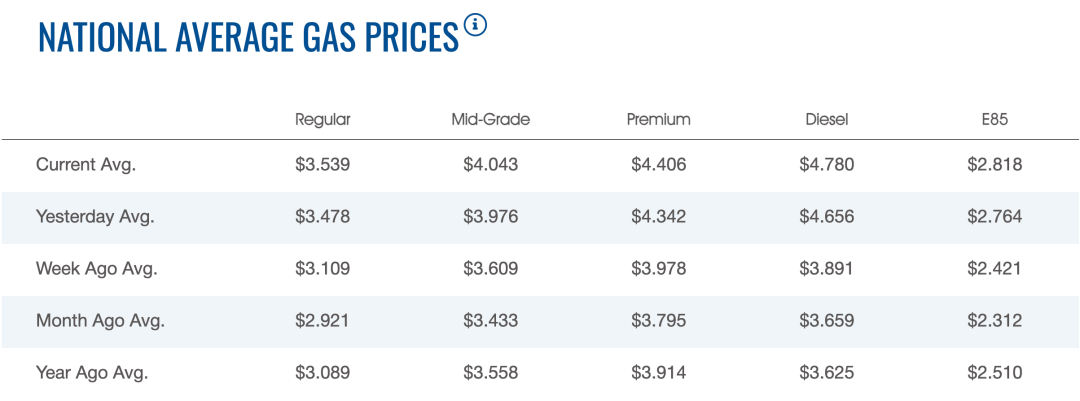Screen dimensions: 1080x401
Task: Click the current regular price $3.539
Action: pos(323,165)
